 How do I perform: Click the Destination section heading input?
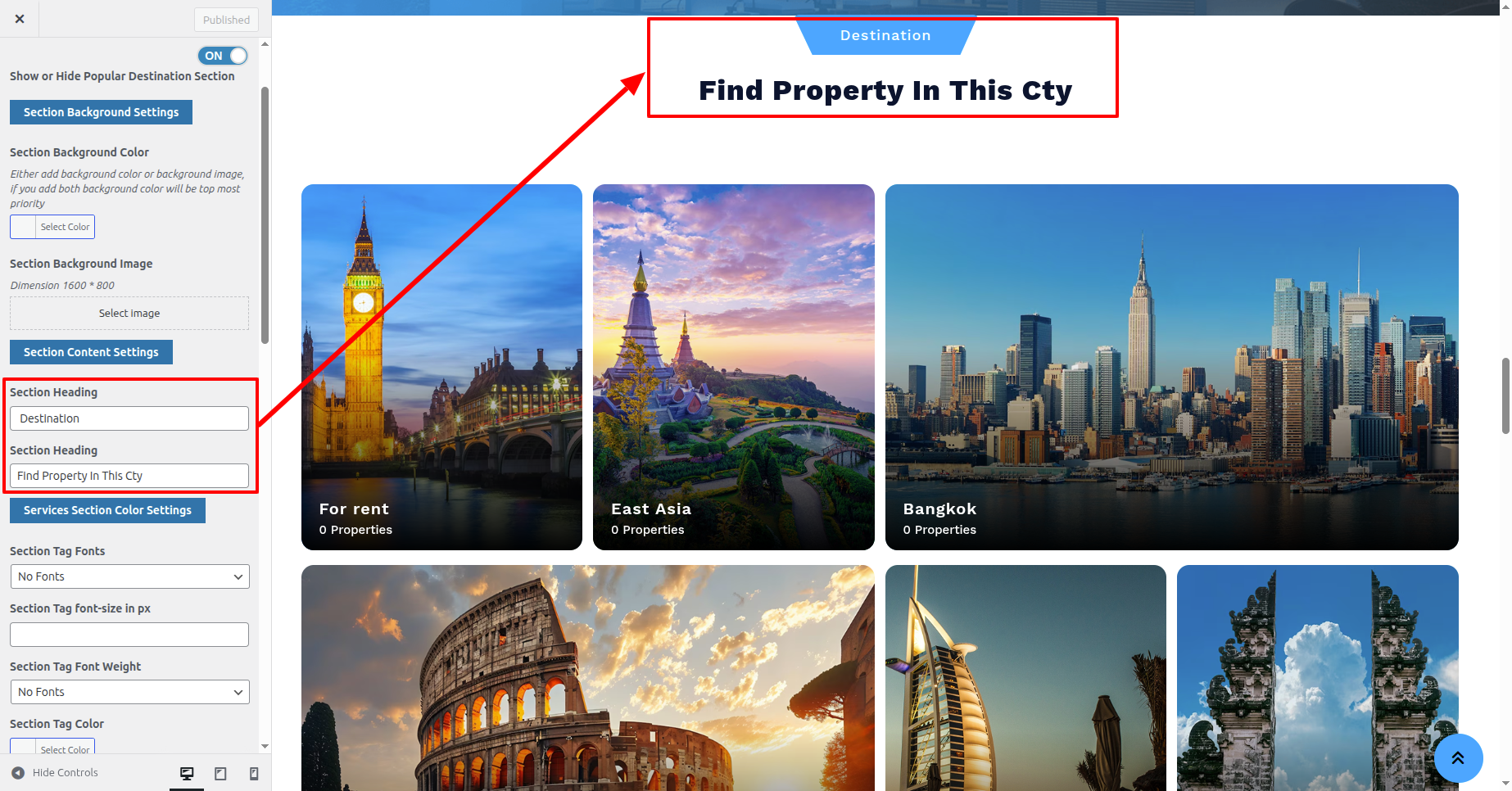coord(129,418)
